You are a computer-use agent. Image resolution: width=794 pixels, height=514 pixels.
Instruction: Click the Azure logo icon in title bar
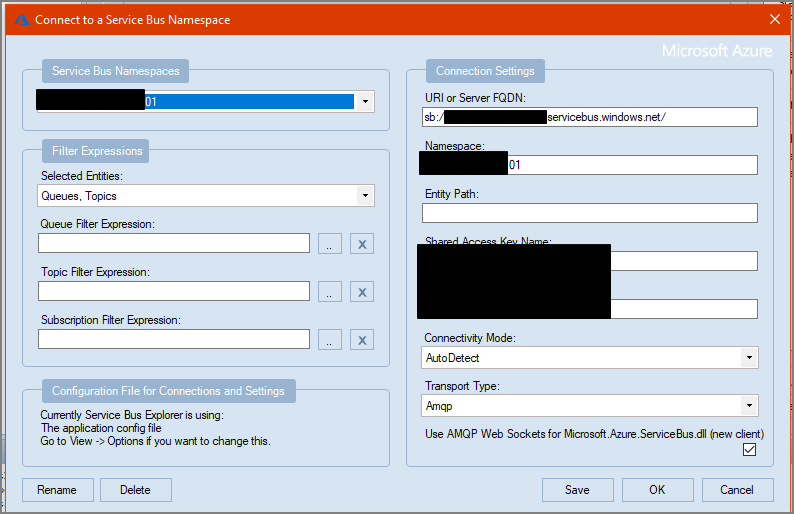(22, 20)
